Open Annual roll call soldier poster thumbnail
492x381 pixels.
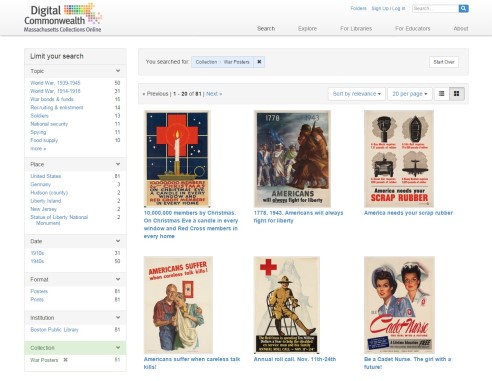[287, 305]
